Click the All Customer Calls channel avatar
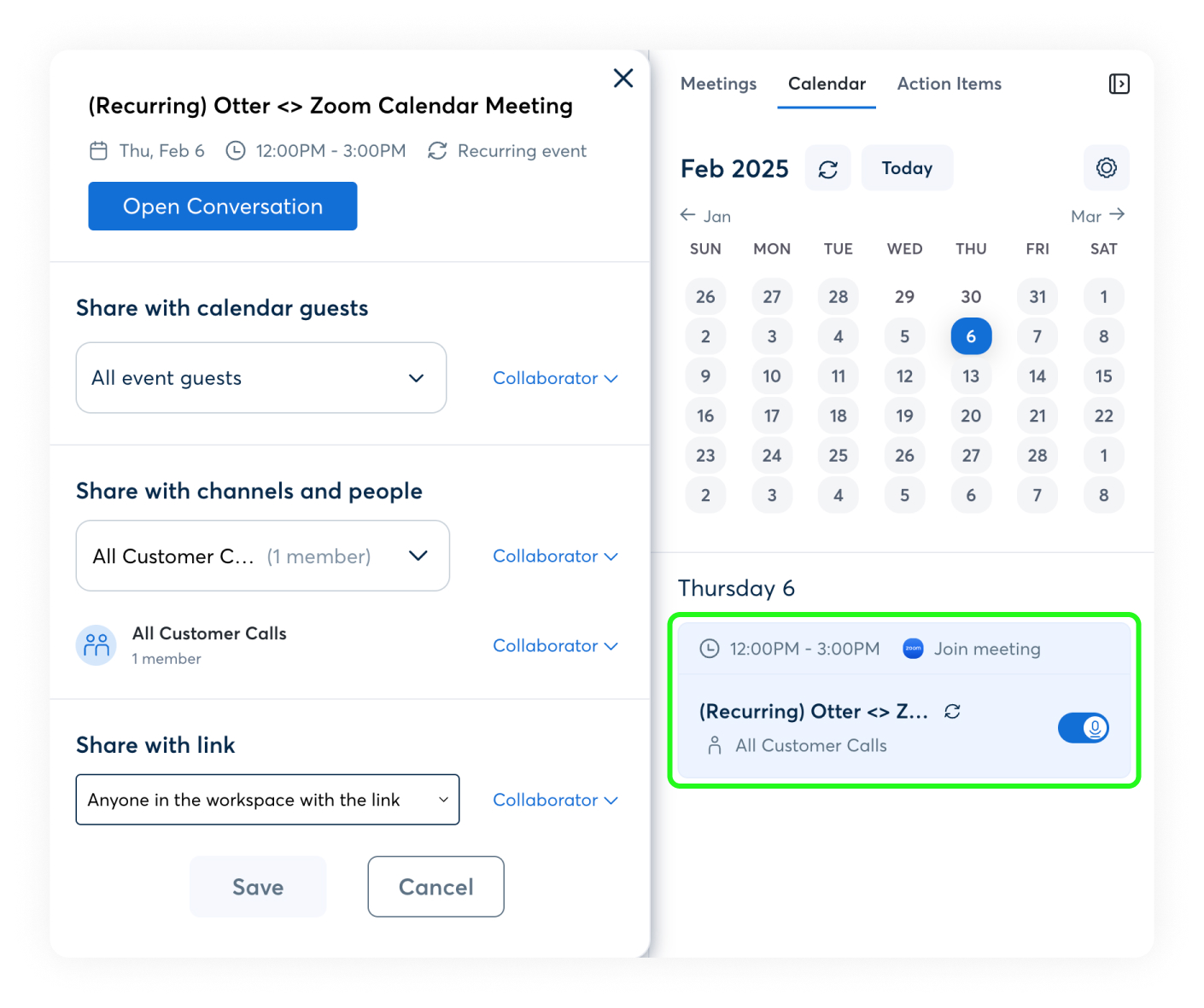1204x1008 pixels. click(x=96, y=645)
